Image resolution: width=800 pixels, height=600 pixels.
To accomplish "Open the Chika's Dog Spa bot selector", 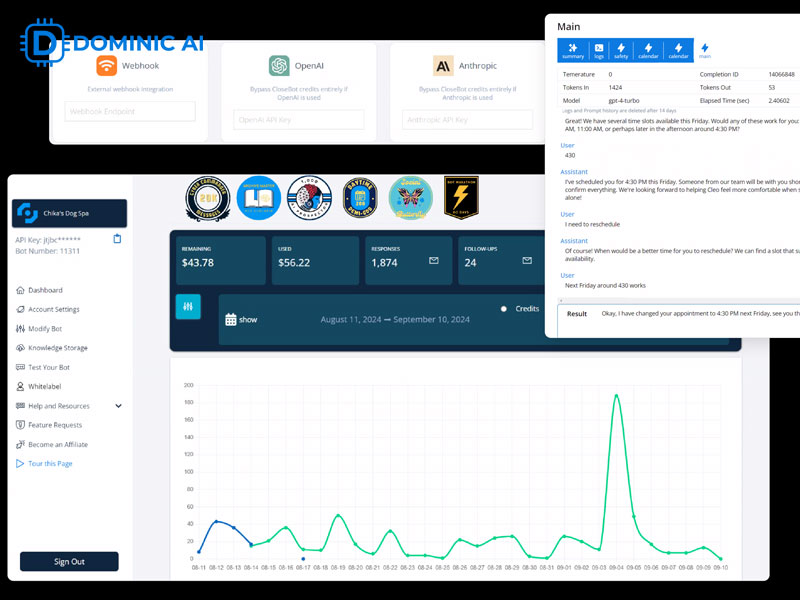I will point(69,213).
